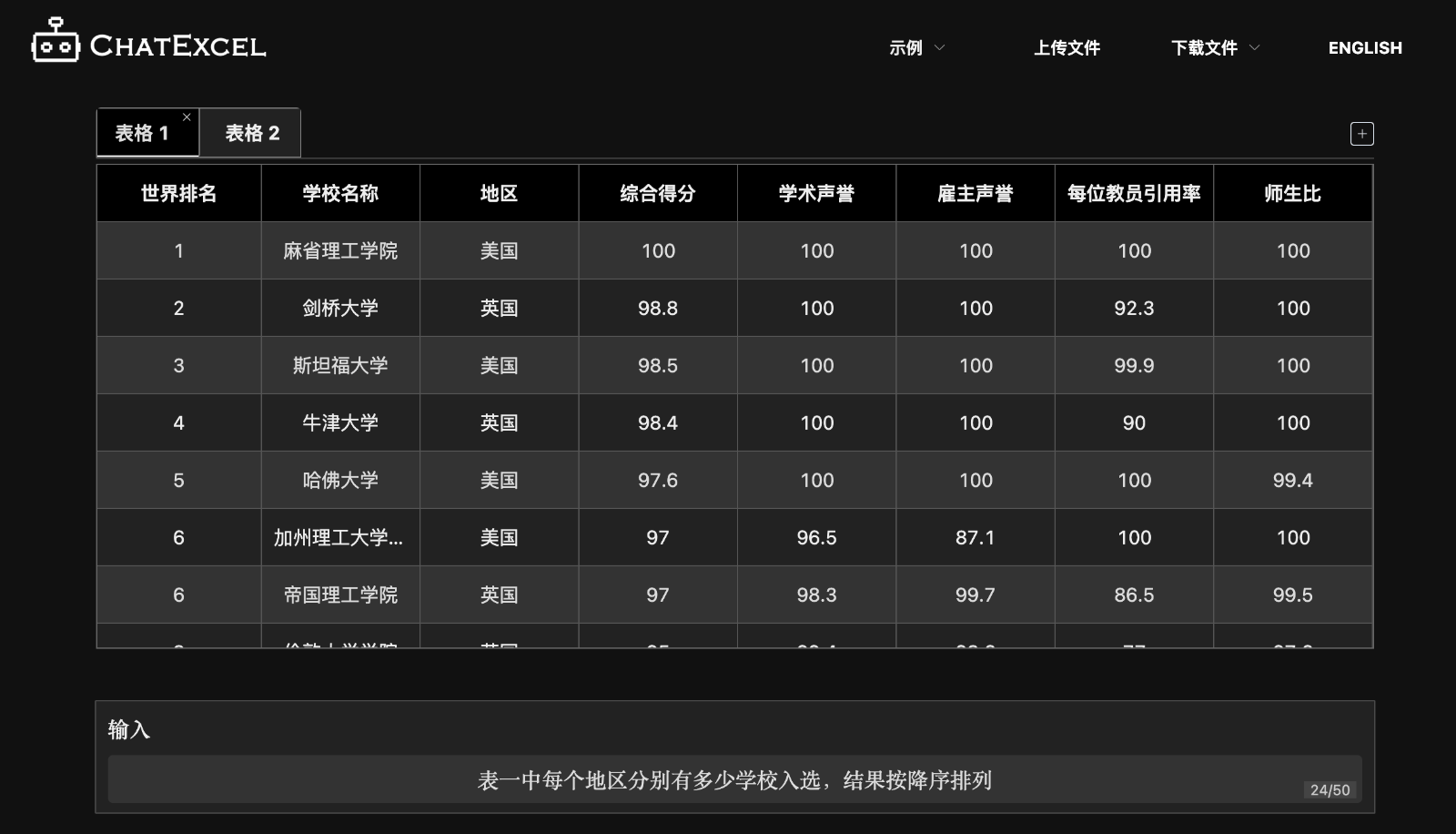Open the 下载文件 dropdown chevron
Viewport: 1456px width, 834px height.
[x=1256, y=47]
